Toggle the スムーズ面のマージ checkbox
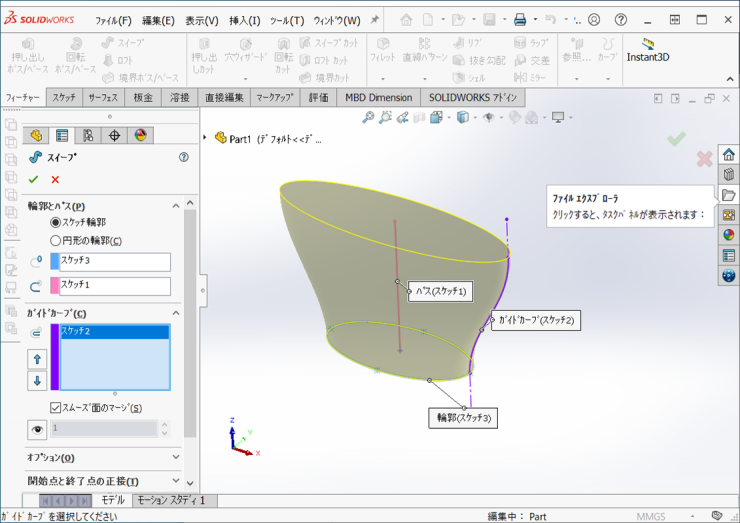 tap(56, 407)
